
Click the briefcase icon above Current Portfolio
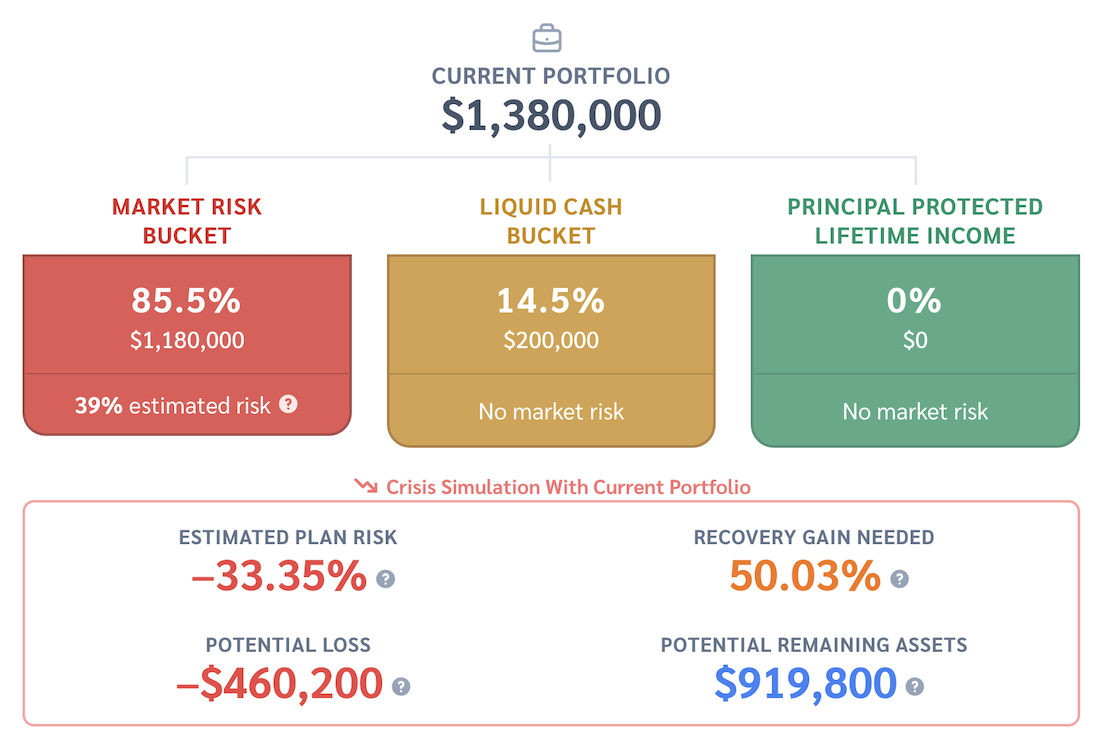[547, 38]
